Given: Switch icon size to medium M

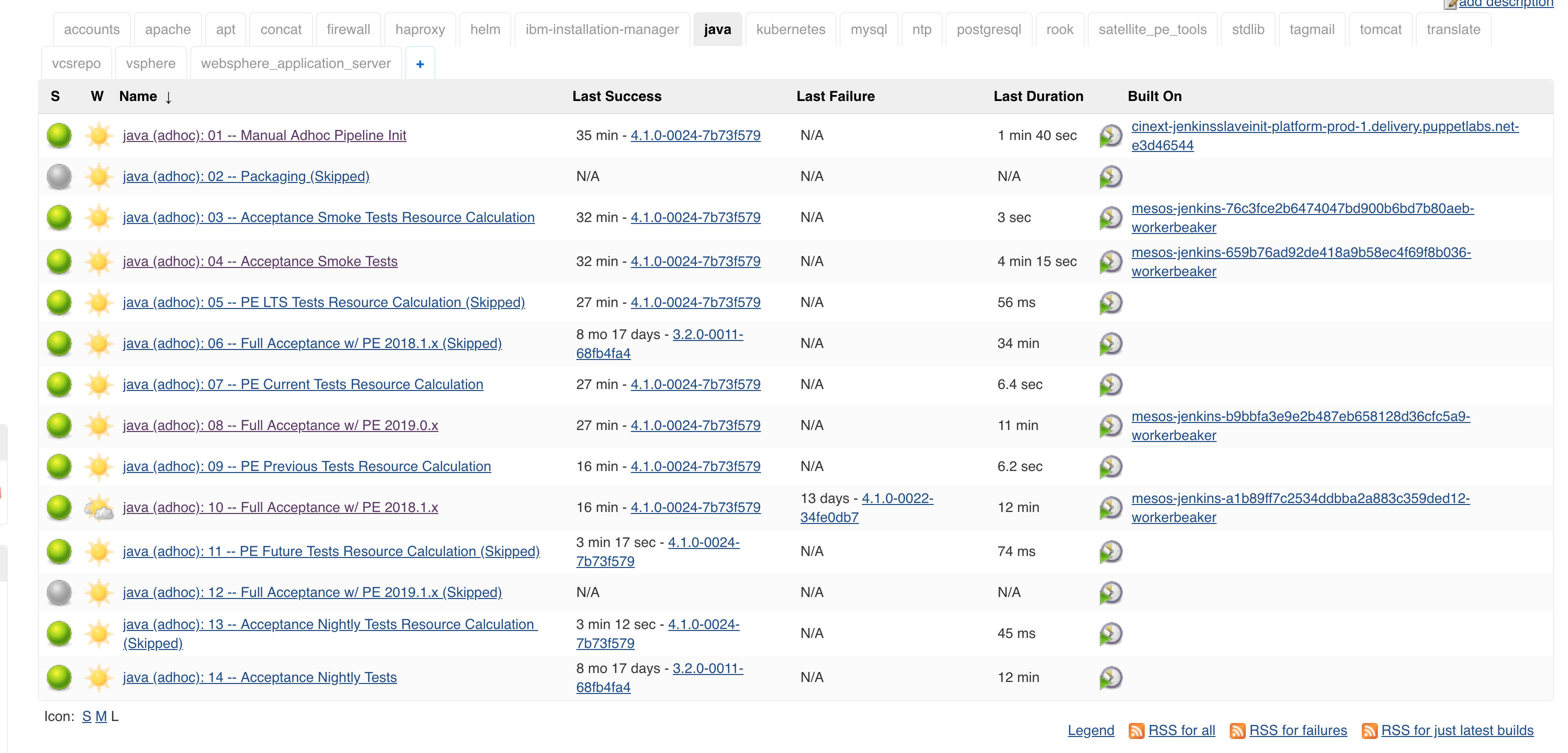Looking at the screenshot, I should coord(101,716).
